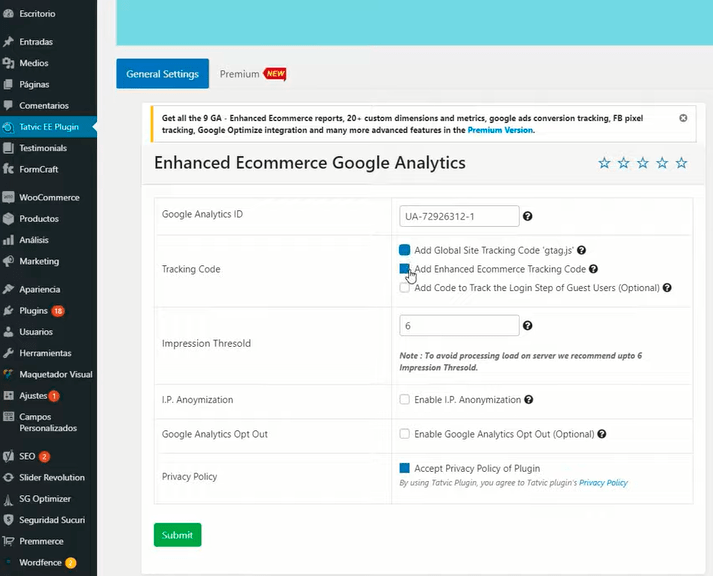Enable I.P. Anonymization checkbox

point(404,399)
